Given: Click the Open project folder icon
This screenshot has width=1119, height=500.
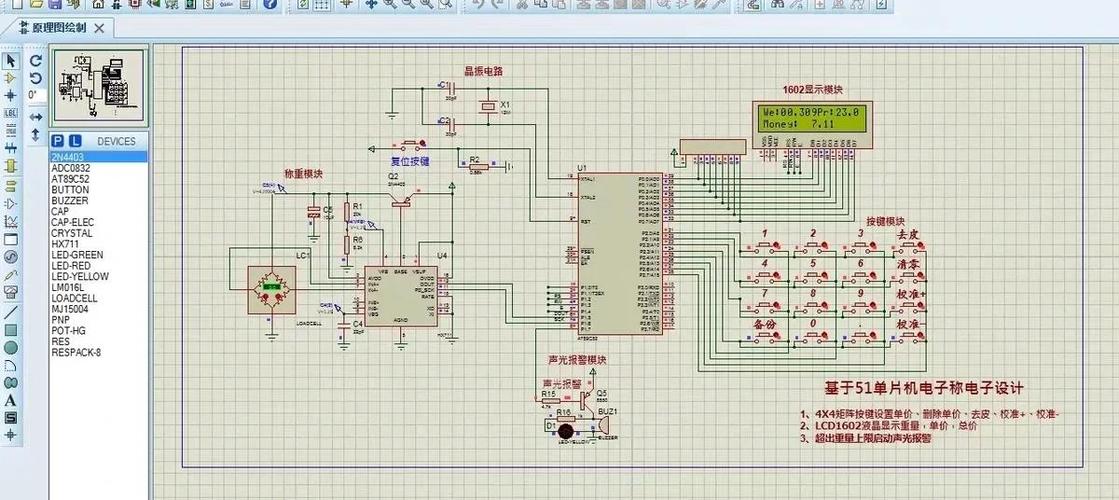Looking at the screenshot, I should pyautogui.click(x=36, y=4).
